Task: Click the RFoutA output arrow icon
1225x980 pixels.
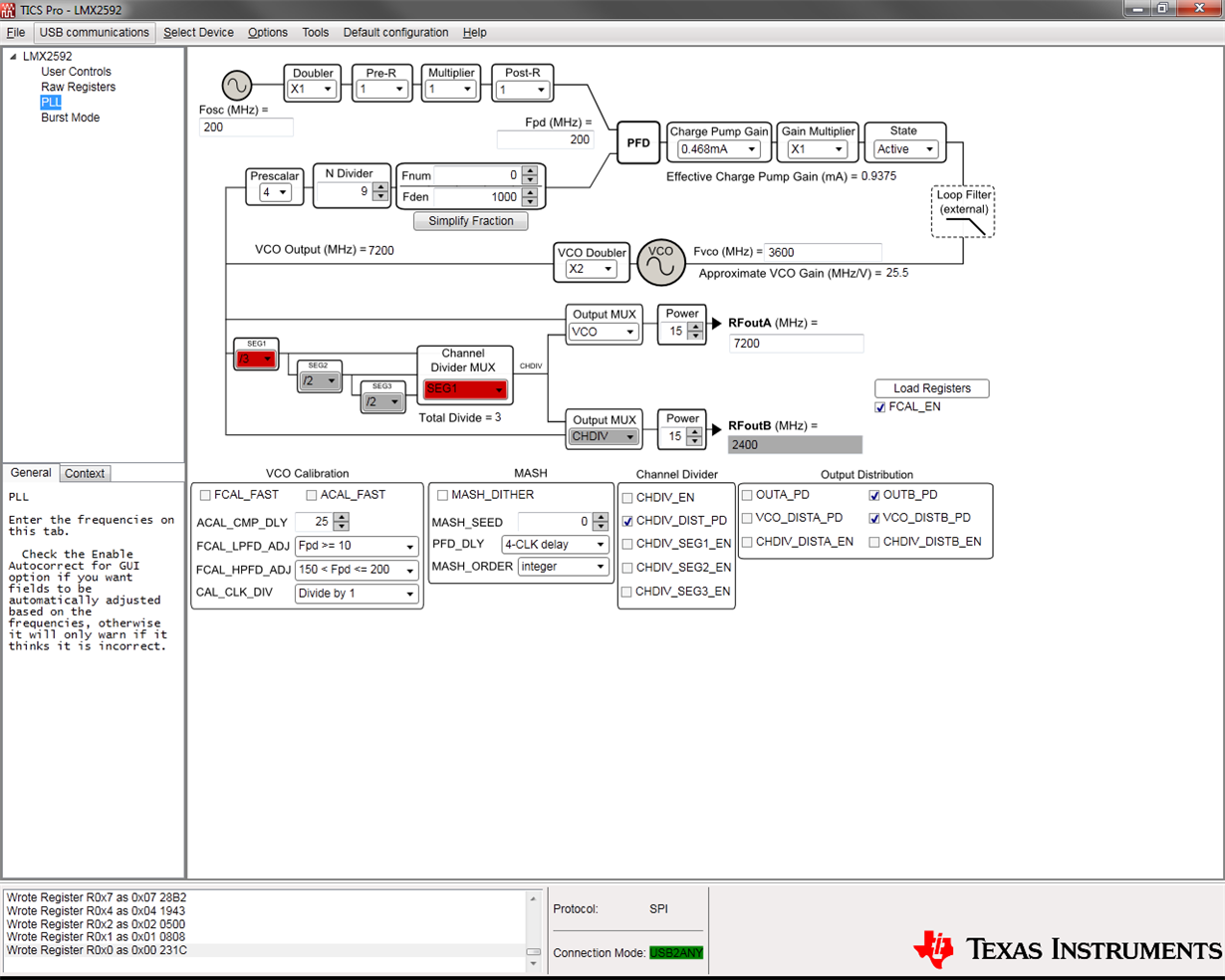Action: coord(716,324)
